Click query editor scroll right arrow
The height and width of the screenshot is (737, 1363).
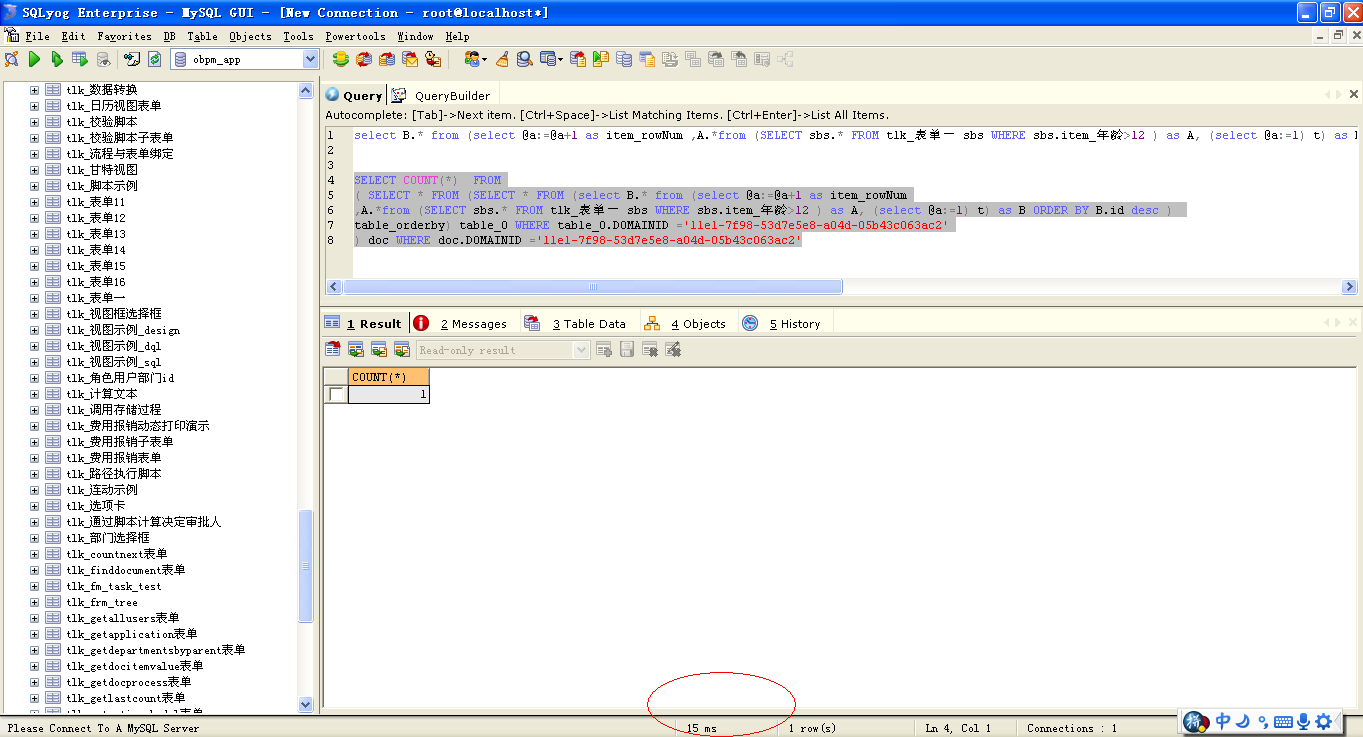1348,286
